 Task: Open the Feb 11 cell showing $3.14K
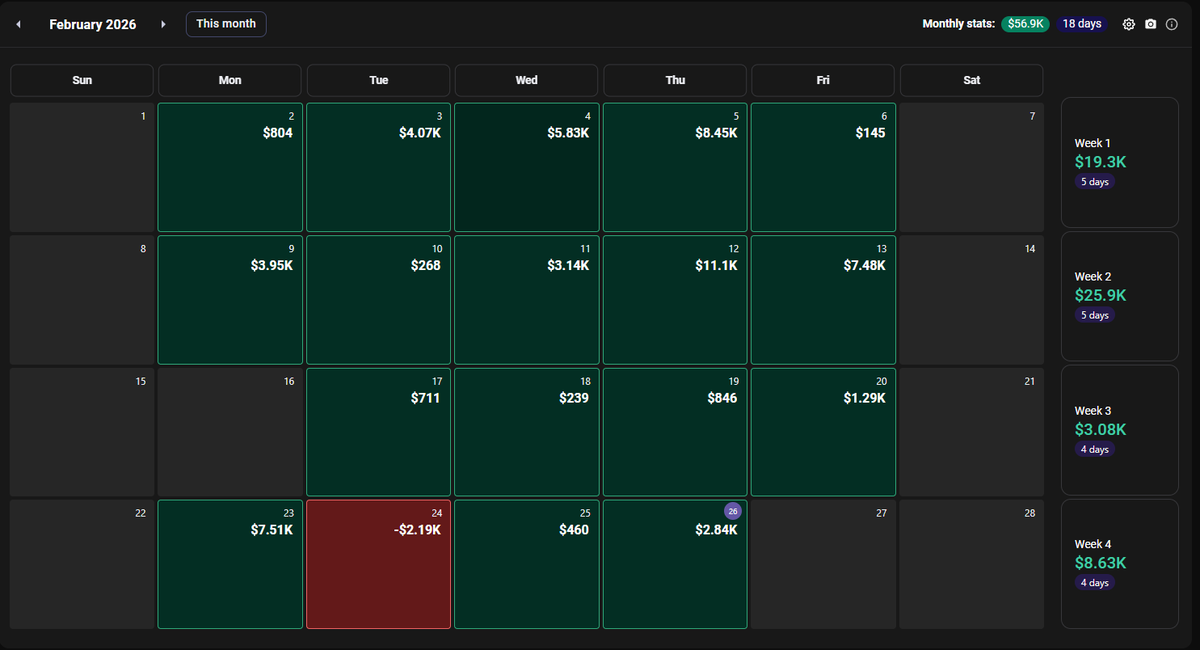pos(527,300)
